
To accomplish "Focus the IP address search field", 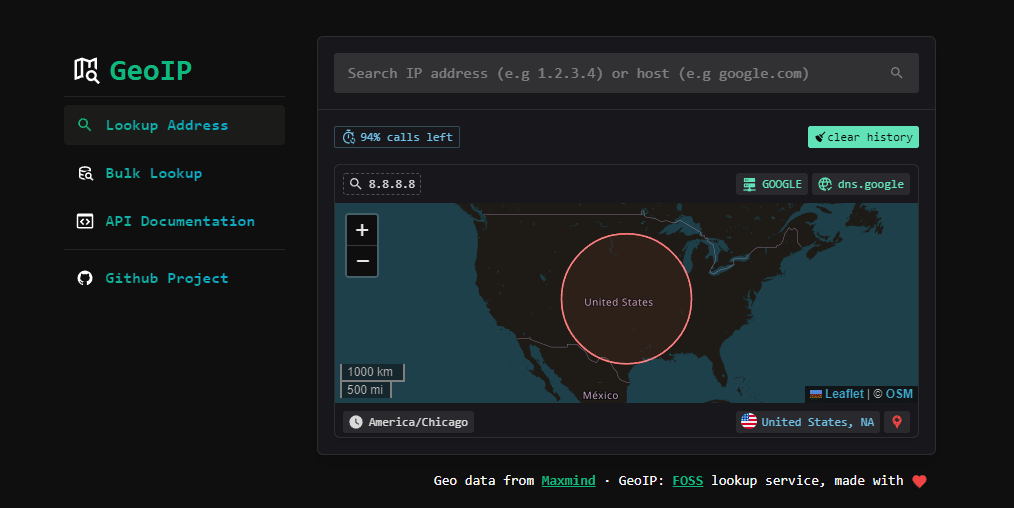I will click(610, 73).
